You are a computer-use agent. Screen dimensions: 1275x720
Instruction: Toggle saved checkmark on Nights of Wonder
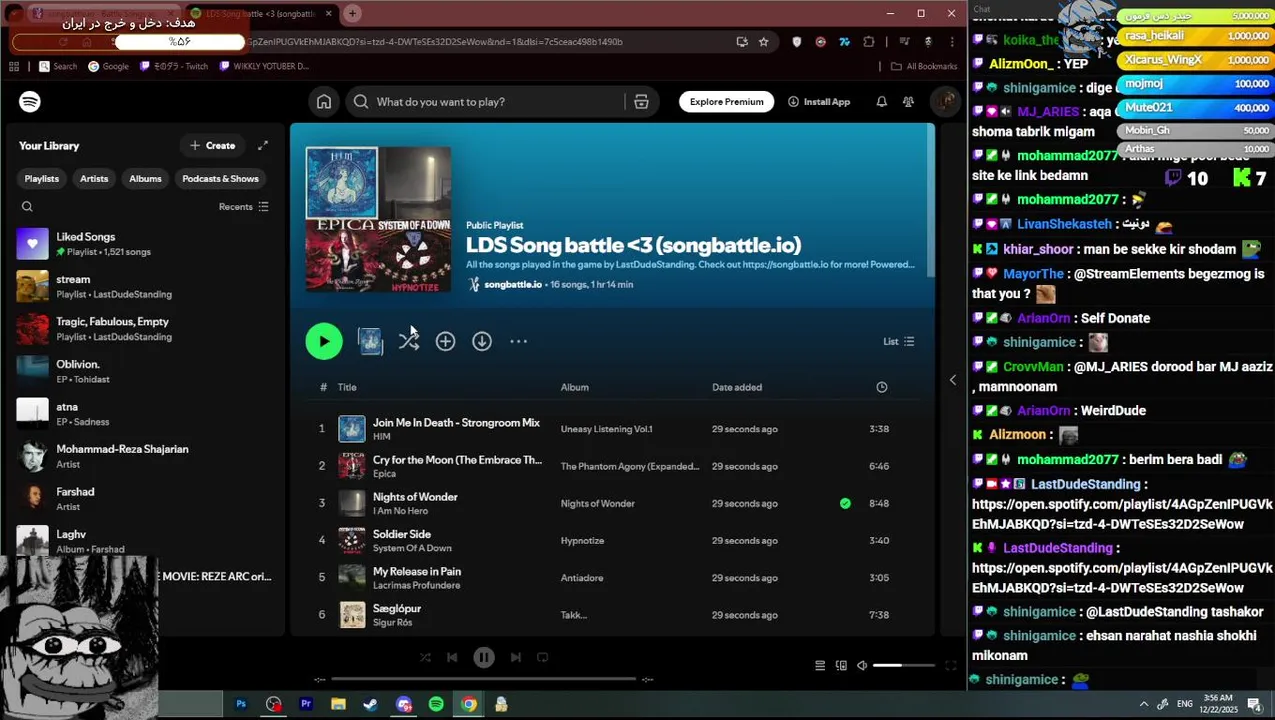coord(845,503)
